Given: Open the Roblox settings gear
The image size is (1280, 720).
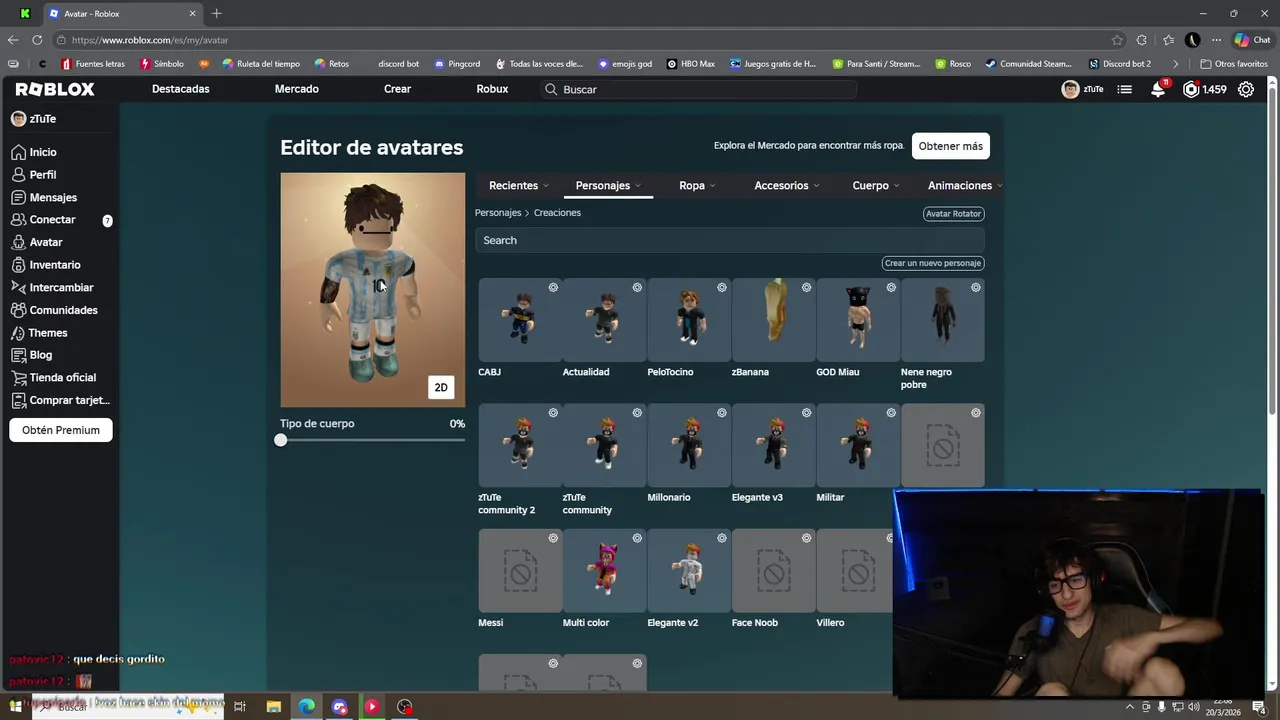Looking at the screenshot, I should tap(1246, 89).
